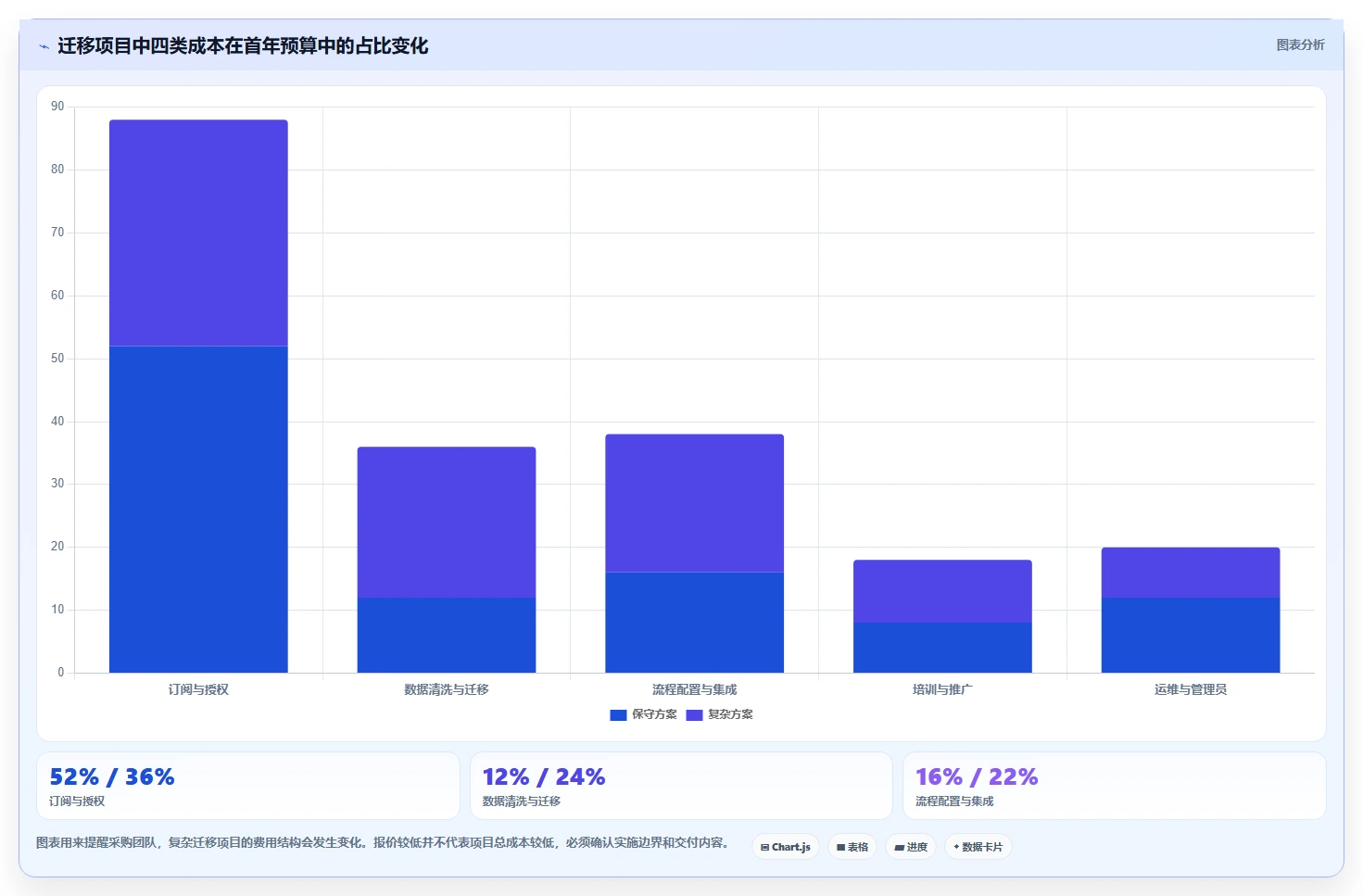The image size is (1363, 896).
Task: Click the 16% / 22% stat value
Action: point(977,776)
